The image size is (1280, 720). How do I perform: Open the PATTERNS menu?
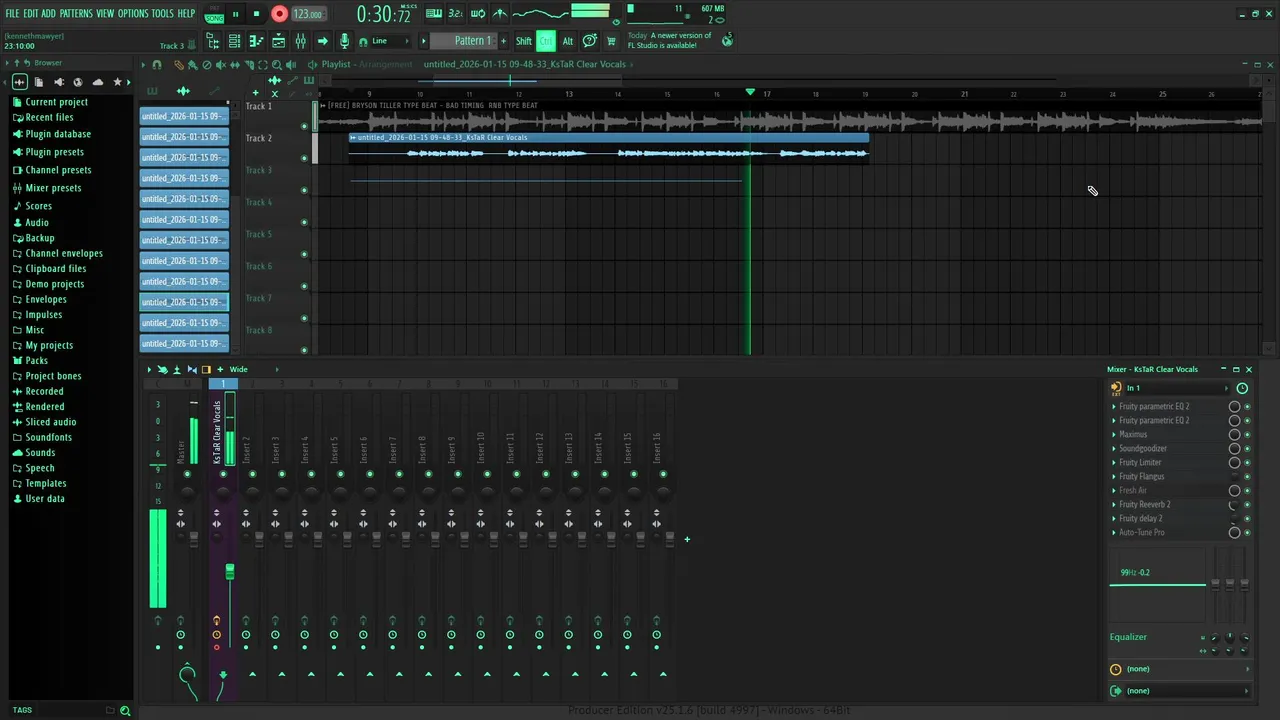point(76,14)
